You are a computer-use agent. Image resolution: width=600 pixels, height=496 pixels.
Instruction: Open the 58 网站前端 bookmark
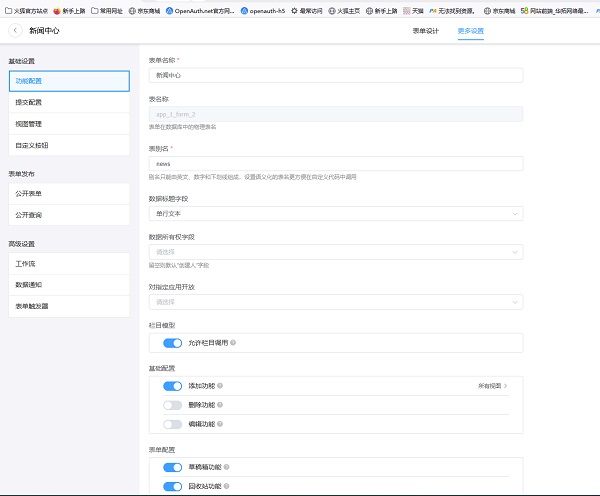(x=554, y=11)
